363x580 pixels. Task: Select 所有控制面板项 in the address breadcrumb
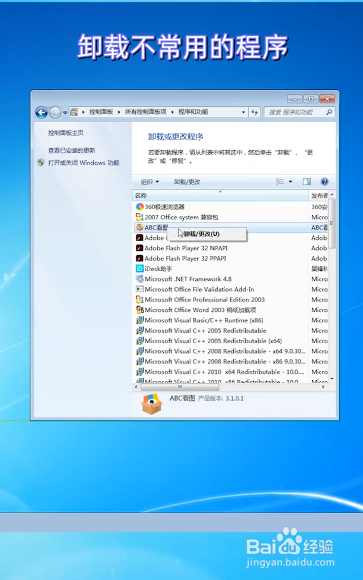(x=145, y=112)
